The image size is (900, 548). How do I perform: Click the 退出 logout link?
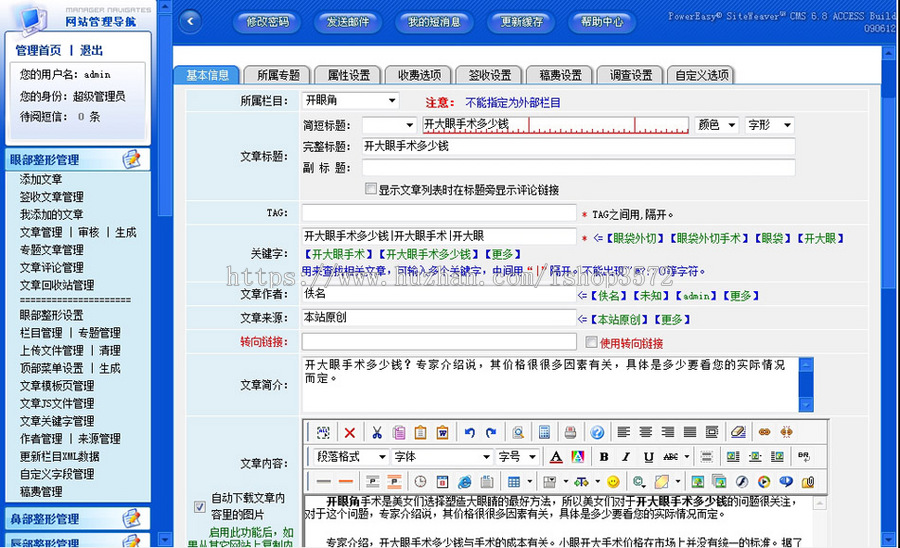(91, 50)
